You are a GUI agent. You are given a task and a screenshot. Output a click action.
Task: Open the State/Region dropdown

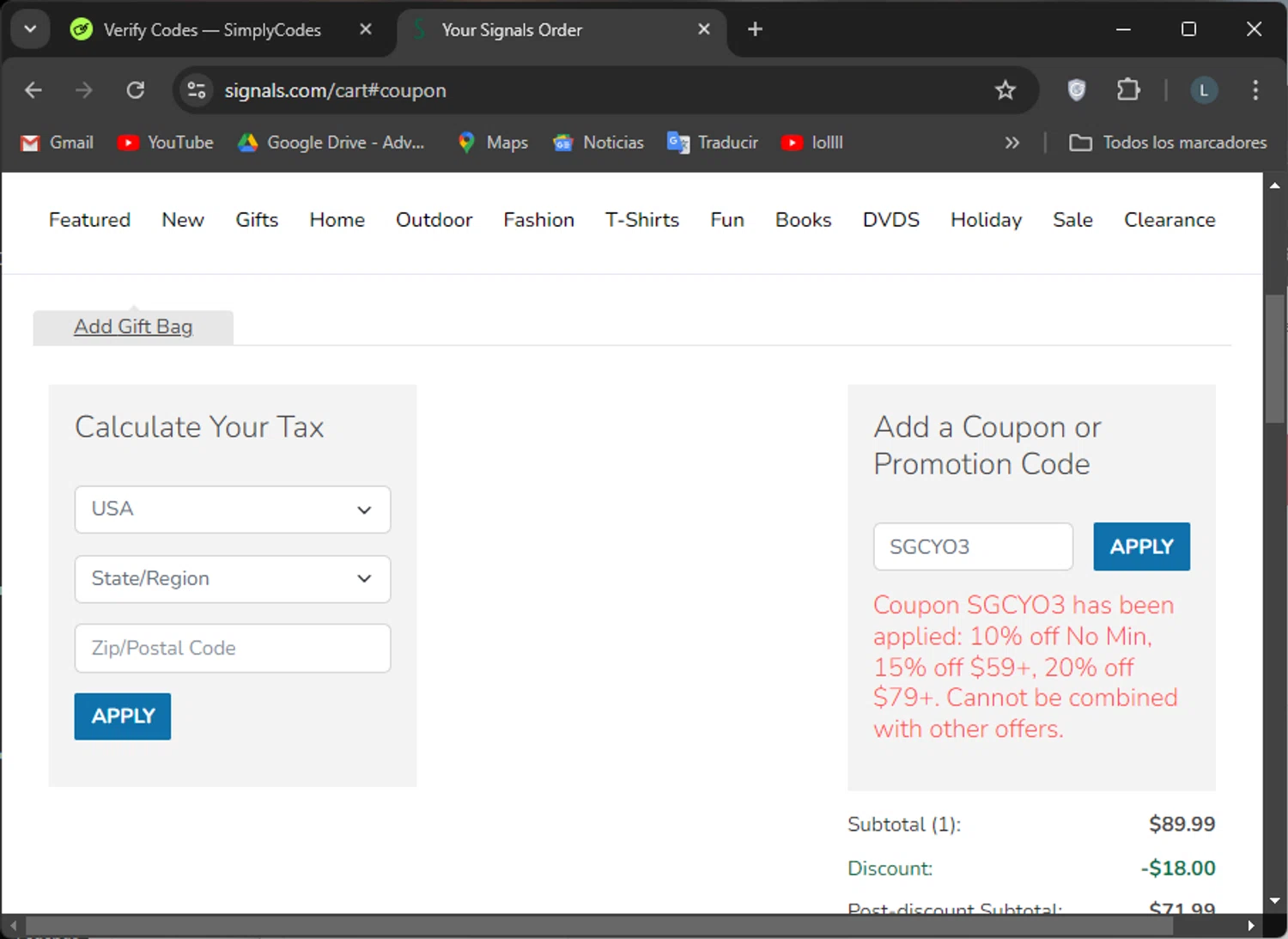(x=232, y=579)
